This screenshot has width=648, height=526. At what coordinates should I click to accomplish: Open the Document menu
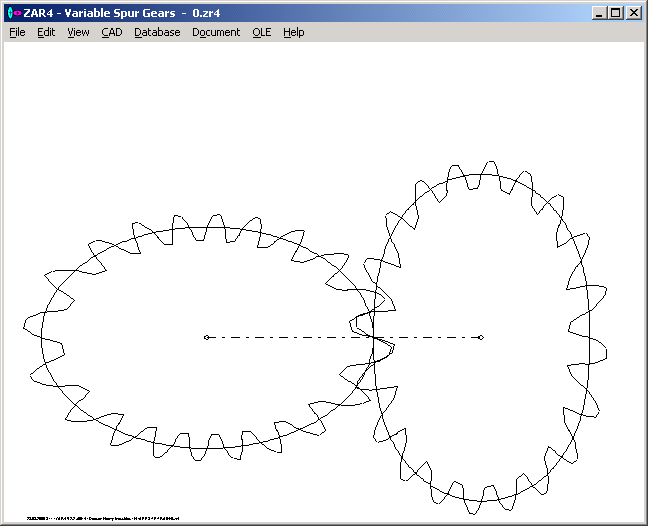[x=216, y=32]
